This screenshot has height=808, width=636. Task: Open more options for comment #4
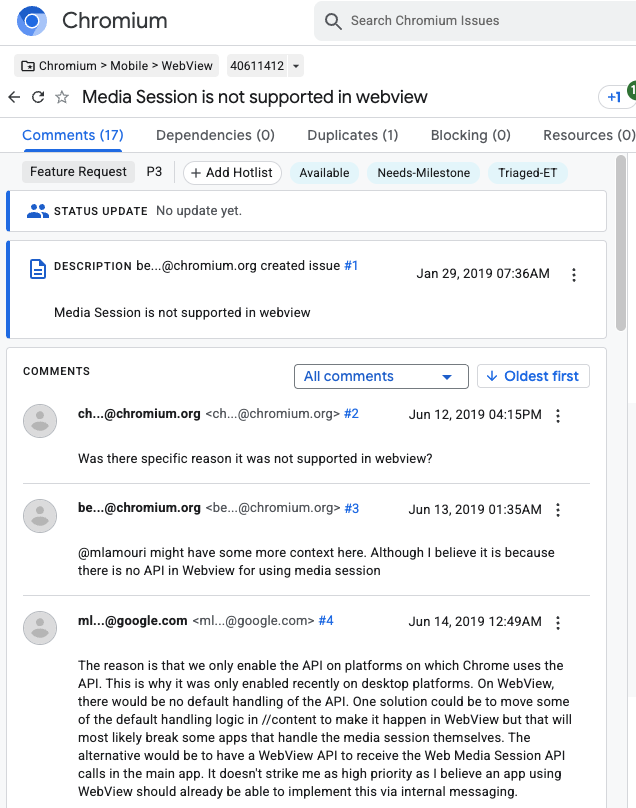(x=558, y=623)
